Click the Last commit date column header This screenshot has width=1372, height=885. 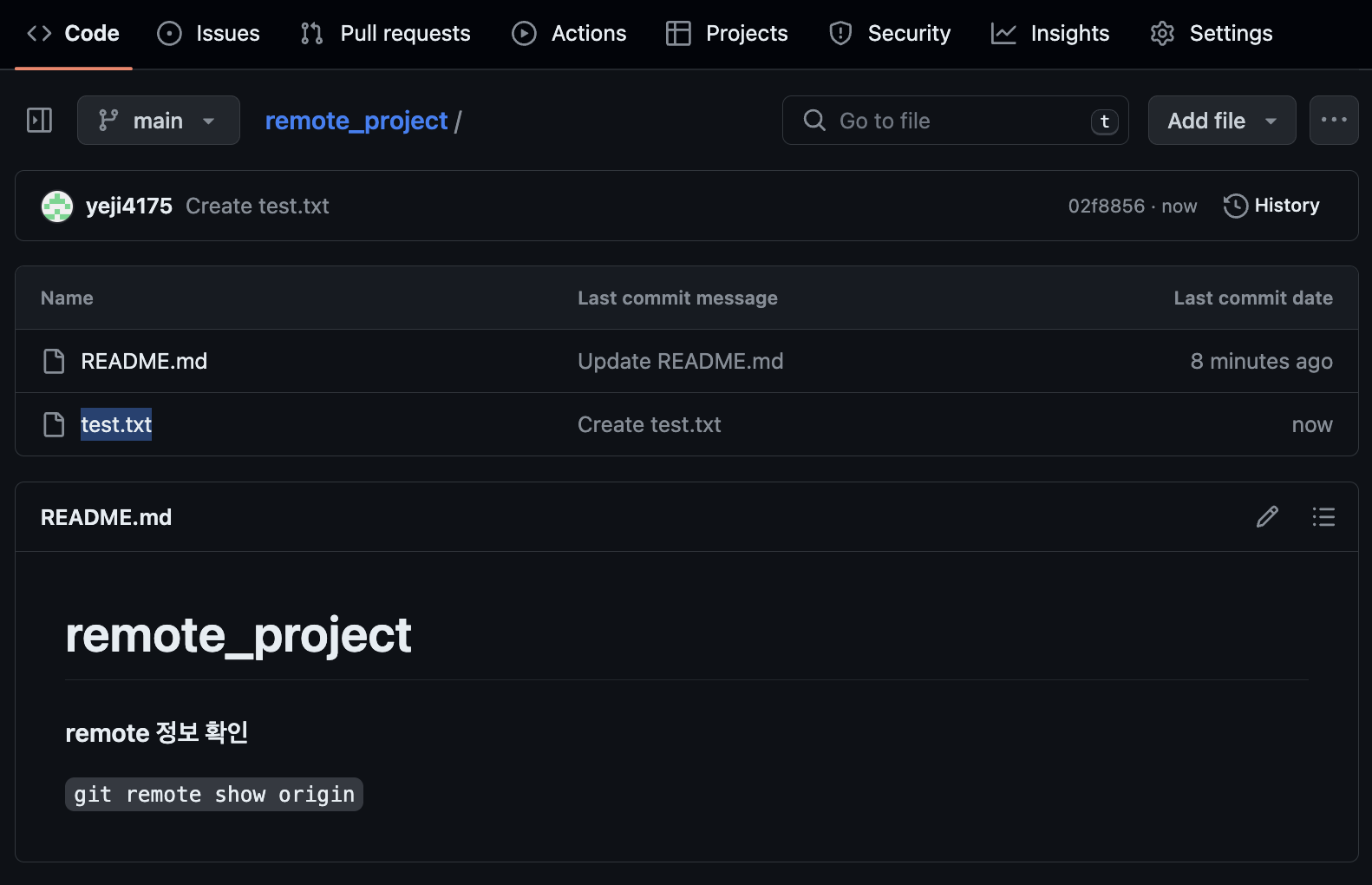[x=1253, y=298]
